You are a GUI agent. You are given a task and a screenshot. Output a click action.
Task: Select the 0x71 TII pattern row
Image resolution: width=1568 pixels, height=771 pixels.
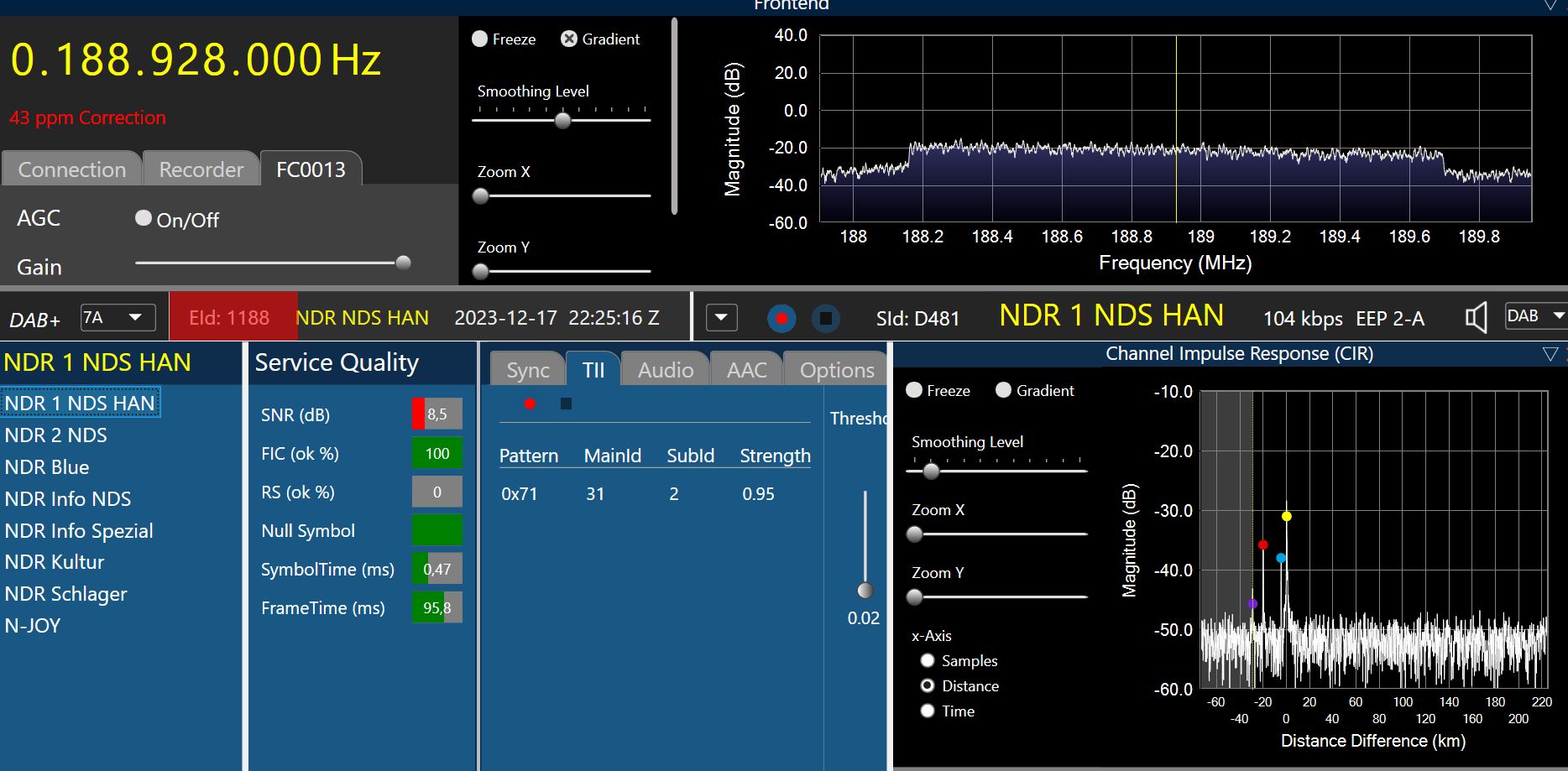(655, 493)
